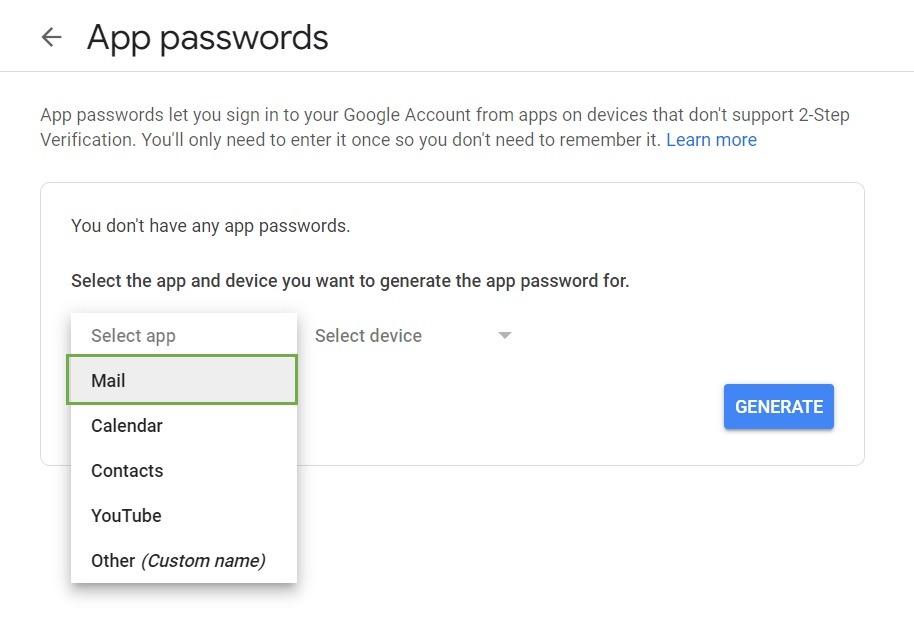Open the Select device dropdown
The image size is (914, 625).
pos(368,336)
